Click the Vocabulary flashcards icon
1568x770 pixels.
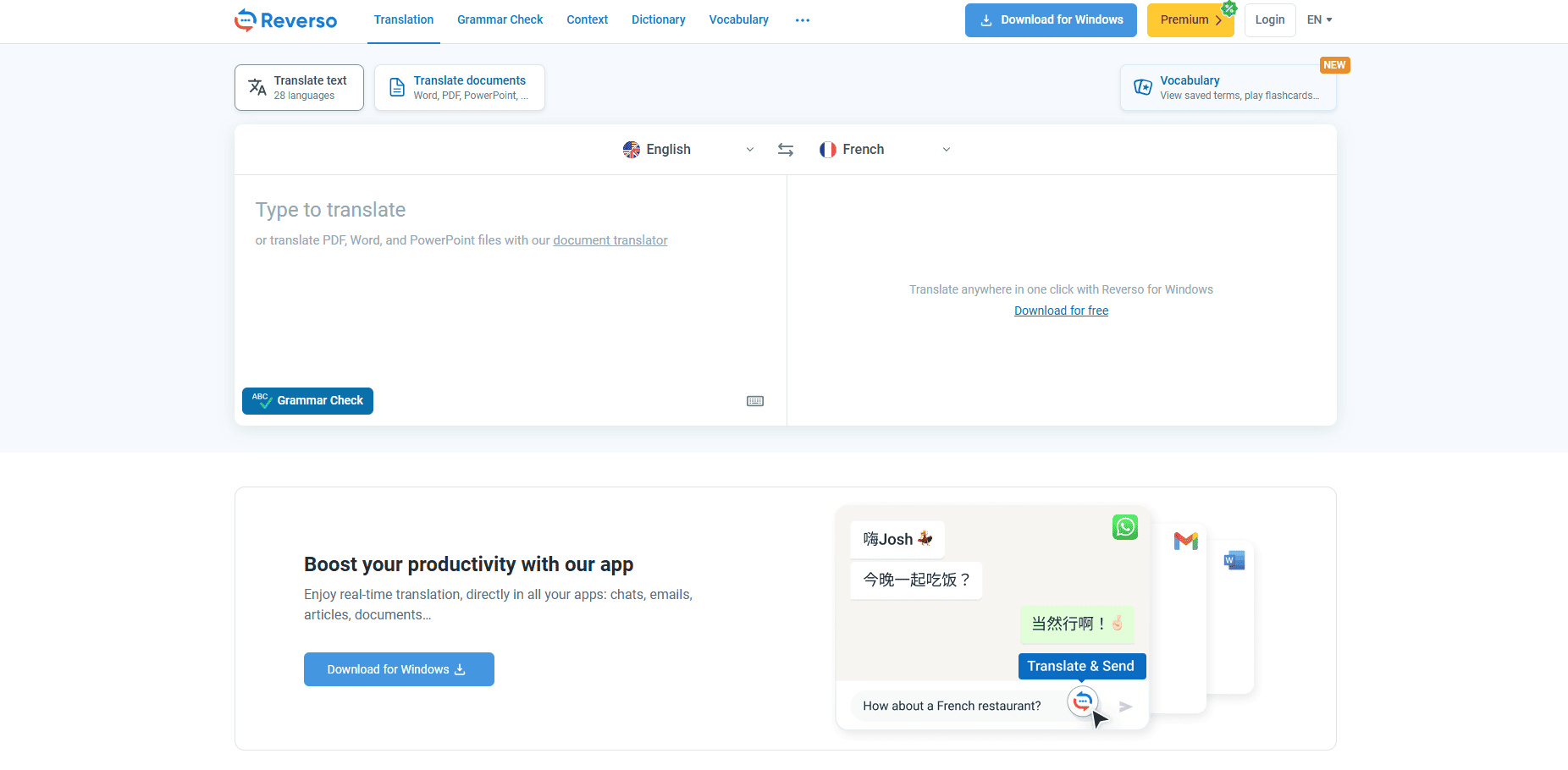[1143, 86]
